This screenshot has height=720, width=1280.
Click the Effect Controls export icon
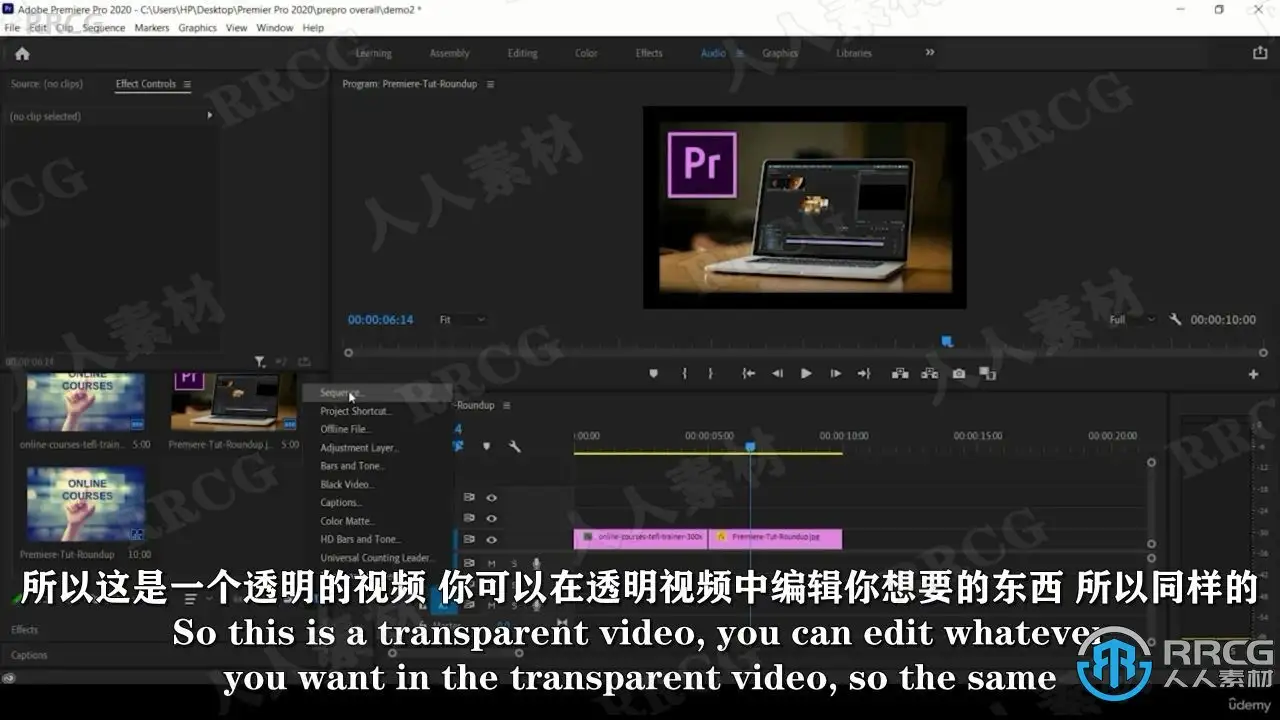click(x=304, y=361)
